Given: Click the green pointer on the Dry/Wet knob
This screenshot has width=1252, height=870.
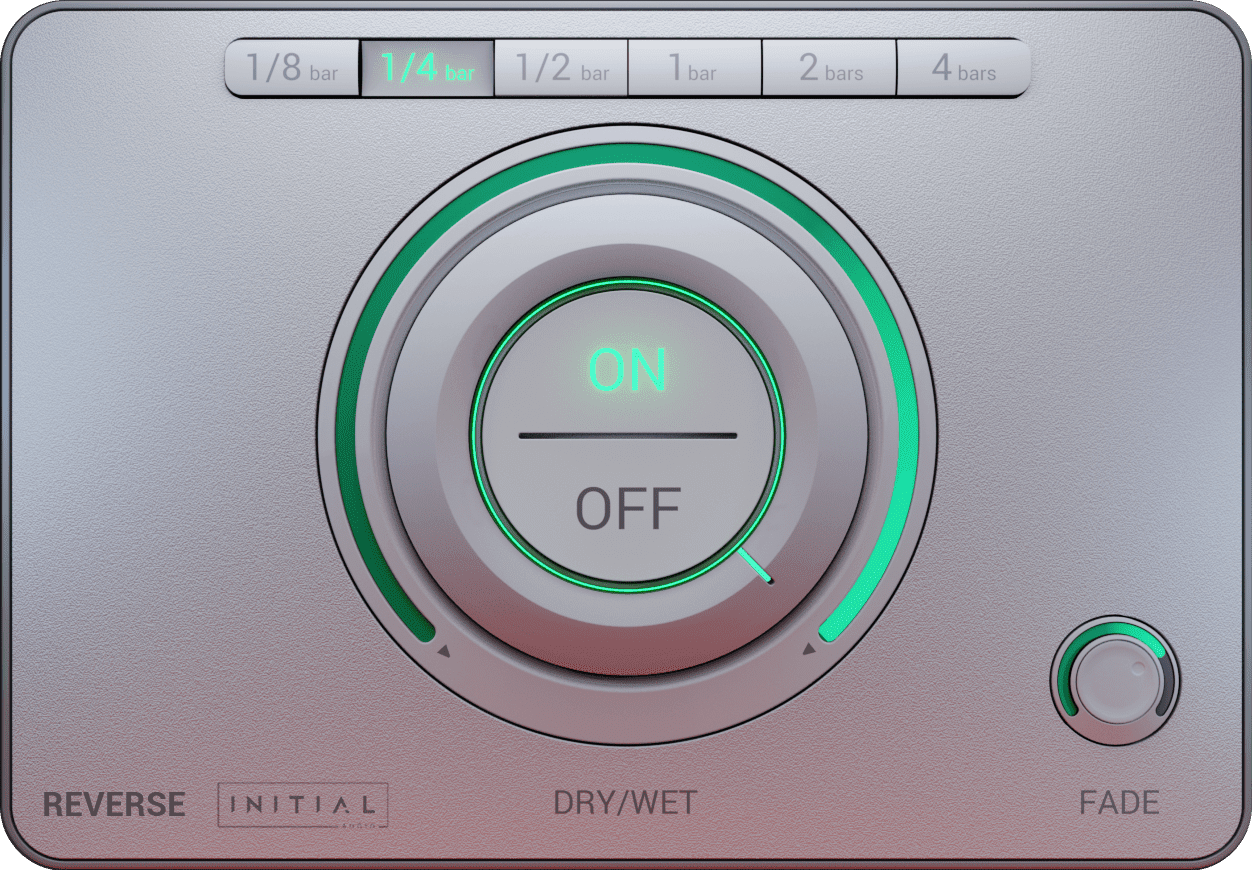Looking at the screenshot, I should pos(758,566).
